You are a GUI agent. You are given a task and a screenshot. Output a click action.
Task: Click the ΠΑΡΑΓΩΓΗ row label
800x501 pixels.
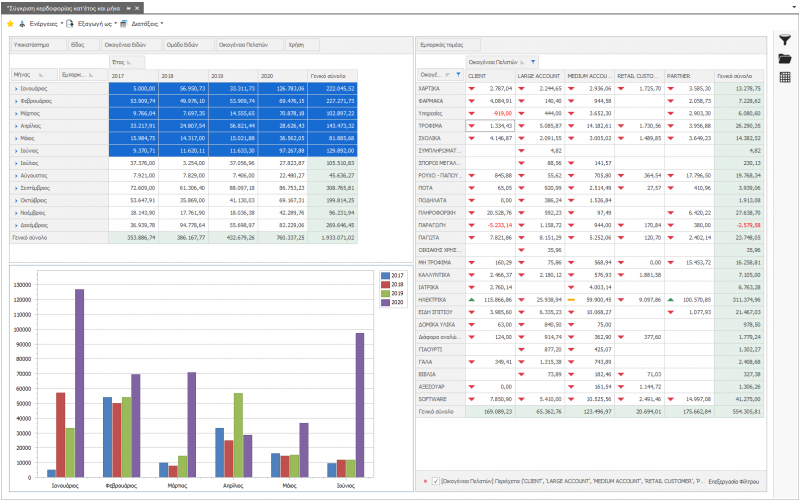pos(441,225)
